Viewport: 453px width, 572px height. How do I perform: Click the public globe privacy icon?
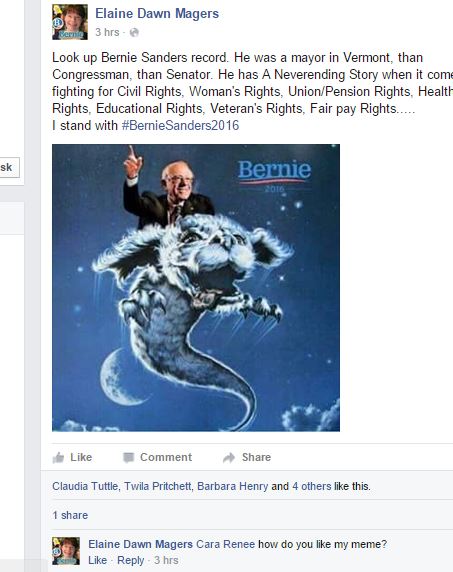tap(134, 32)
